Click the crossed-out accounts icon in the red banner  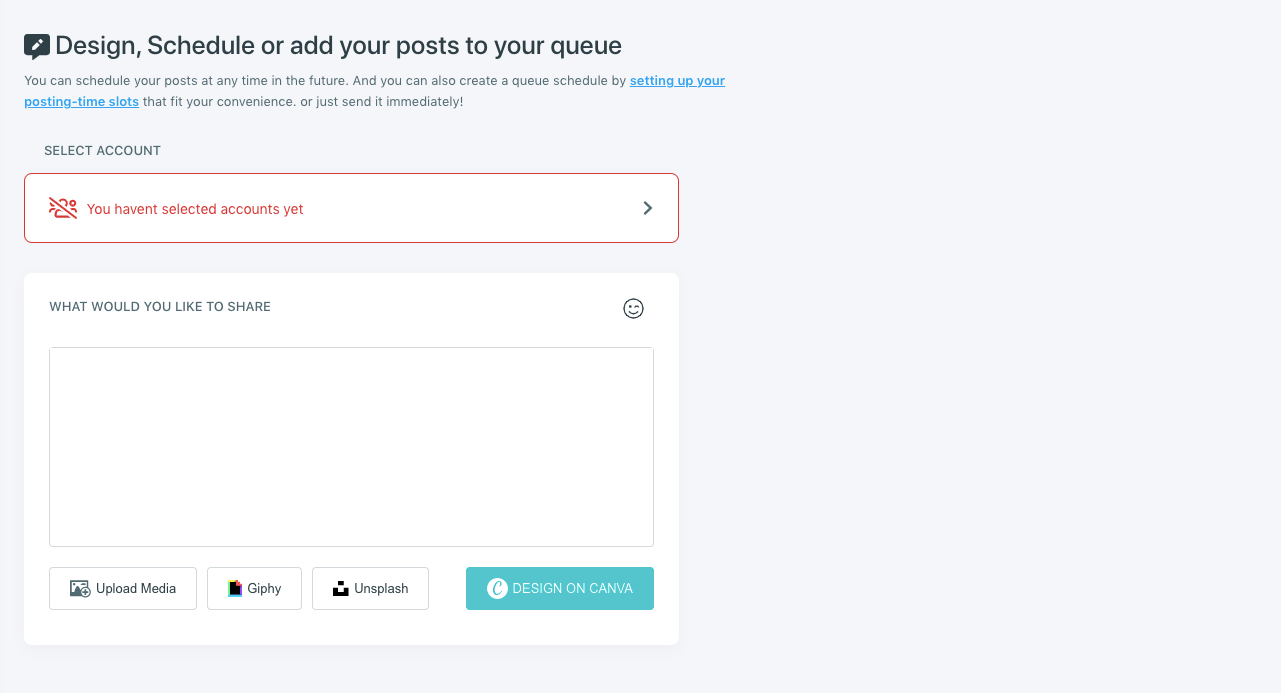click(x=62, y=207)
